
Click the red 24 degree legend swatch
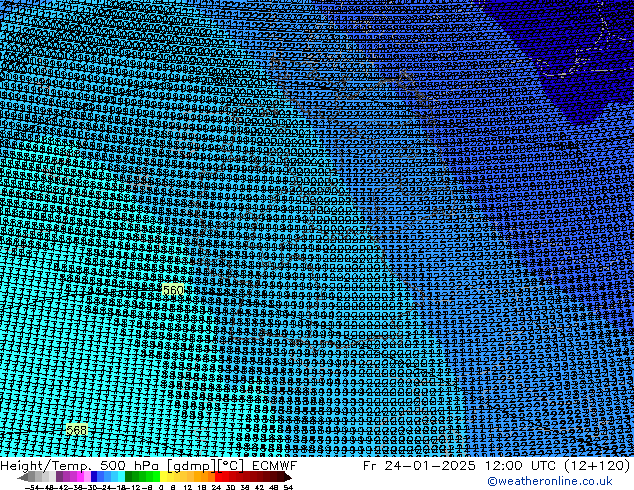click(218, 477)
